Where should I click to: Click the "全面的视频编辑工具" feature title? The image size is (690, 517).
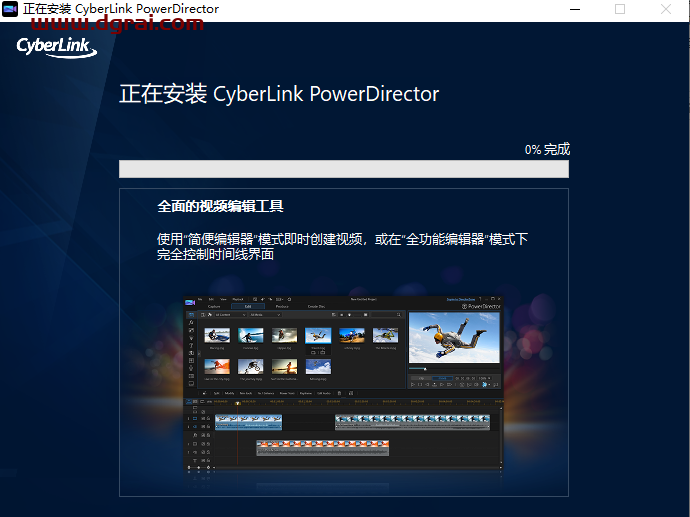(220, 206)
